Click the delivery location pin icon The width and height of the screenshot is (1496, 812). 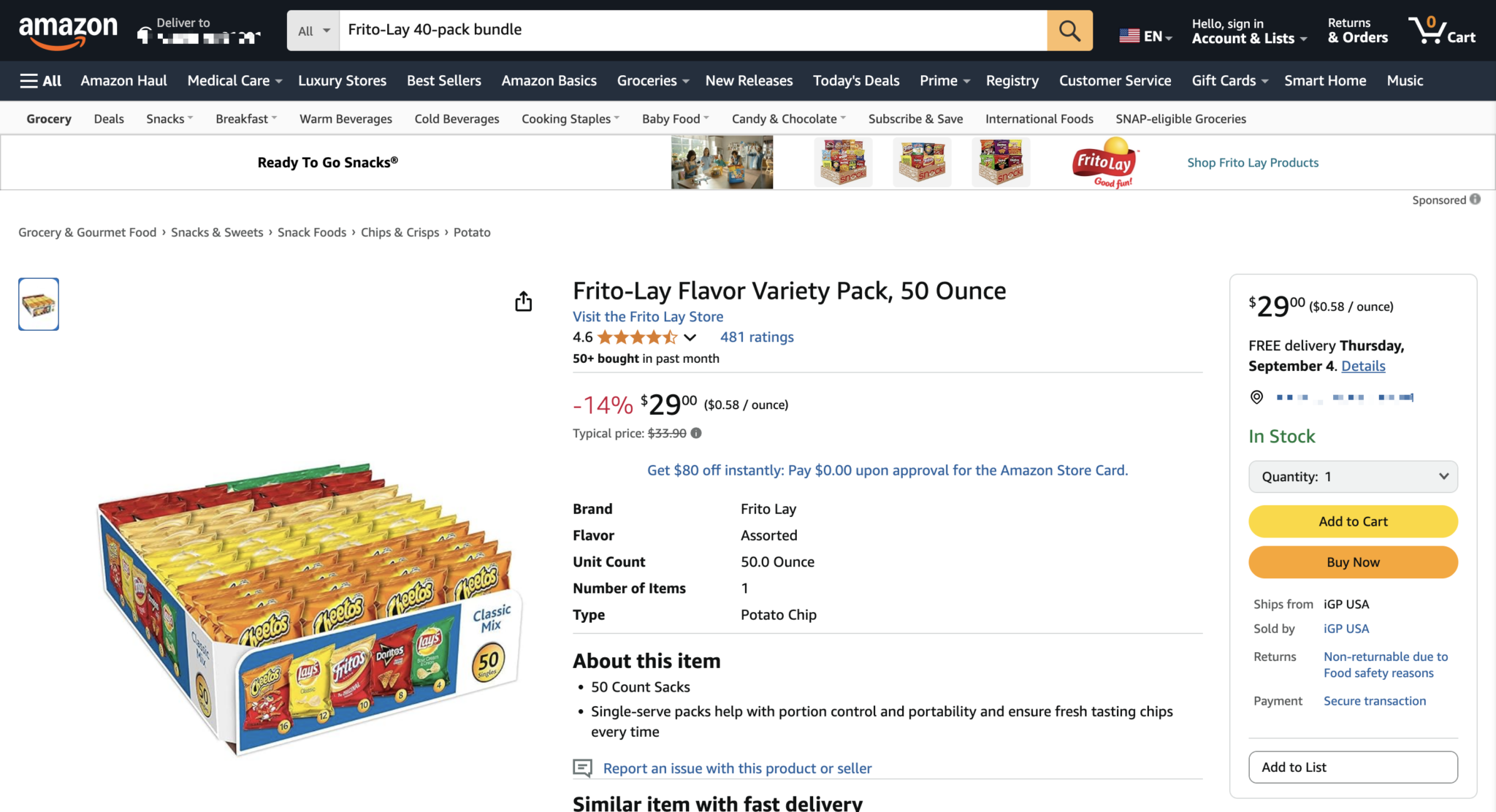1256,397
